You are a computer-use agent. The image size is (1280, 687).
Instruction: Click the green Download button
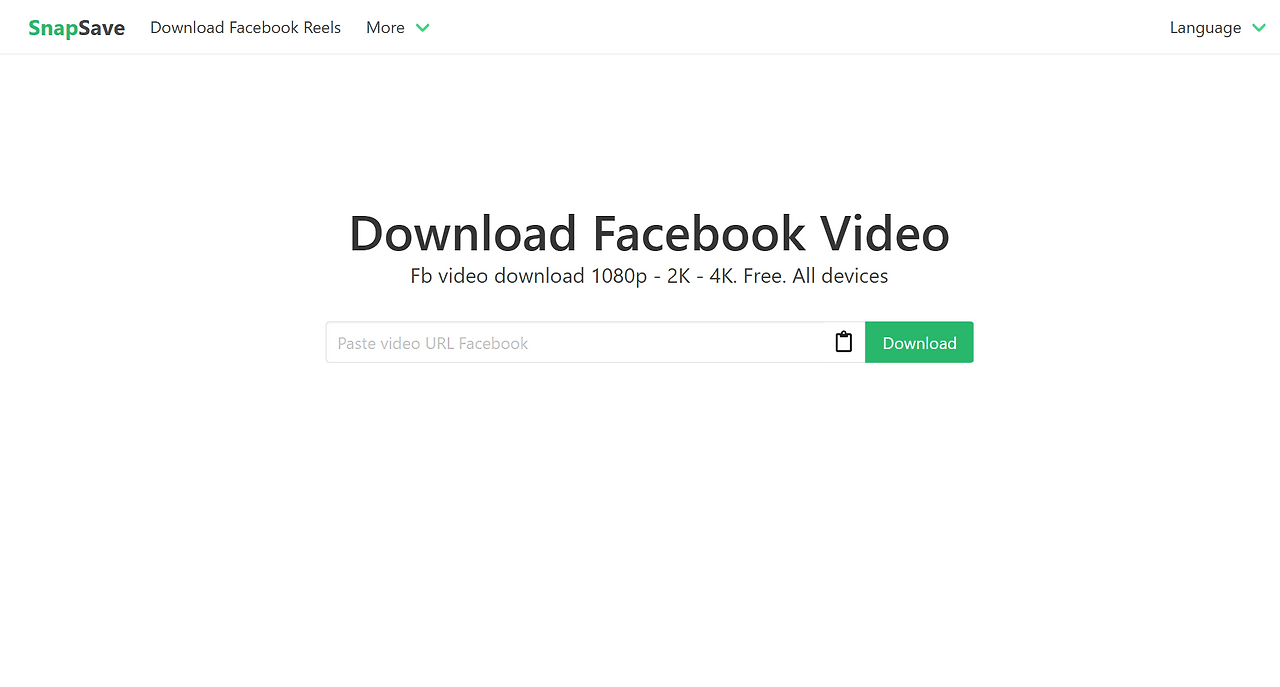pyautogui.click(x=919, y=343)
